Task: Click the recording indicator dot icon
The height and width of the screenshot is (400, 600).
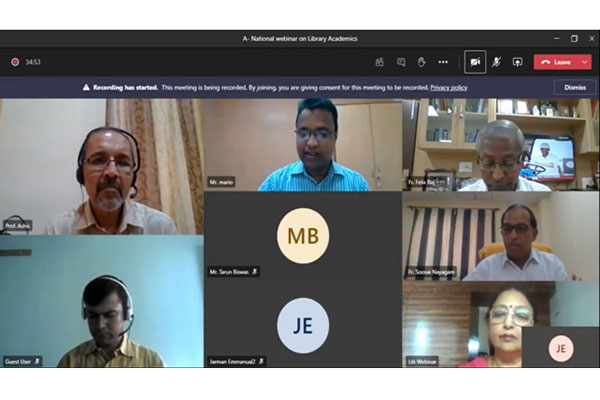Action: pyautogui.click(x=15, y=62)
